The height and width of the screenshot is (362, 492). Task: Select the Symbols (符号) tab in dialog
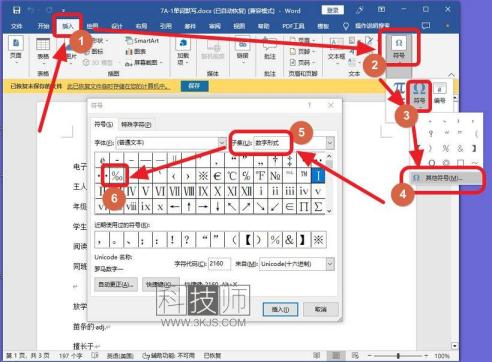coord(104,125)
